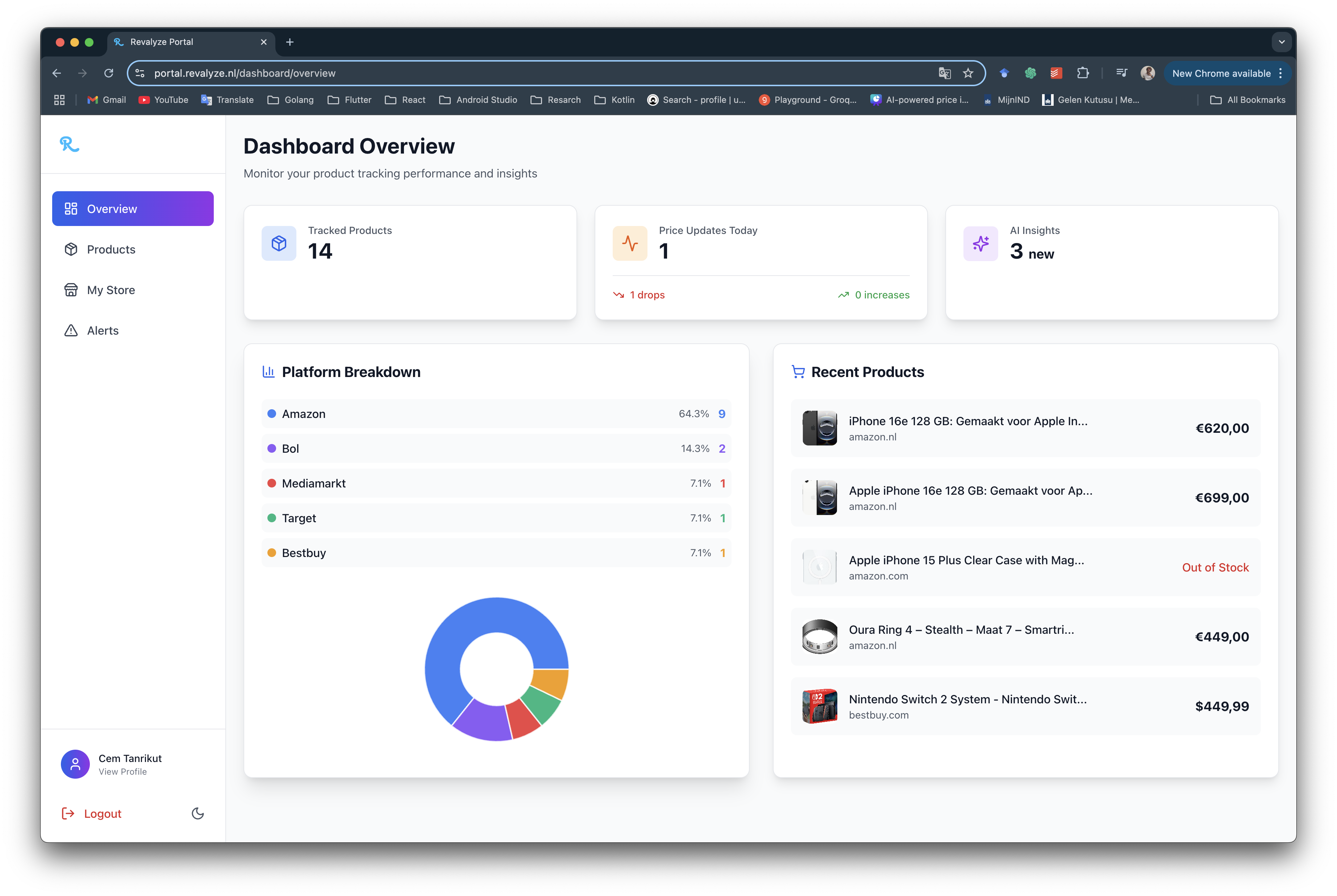Image resolution: width=1337 pixels, height=896 pixels.
Task: Open the Nintendo Switch 2 product
Action: (x=1025, y=706)
